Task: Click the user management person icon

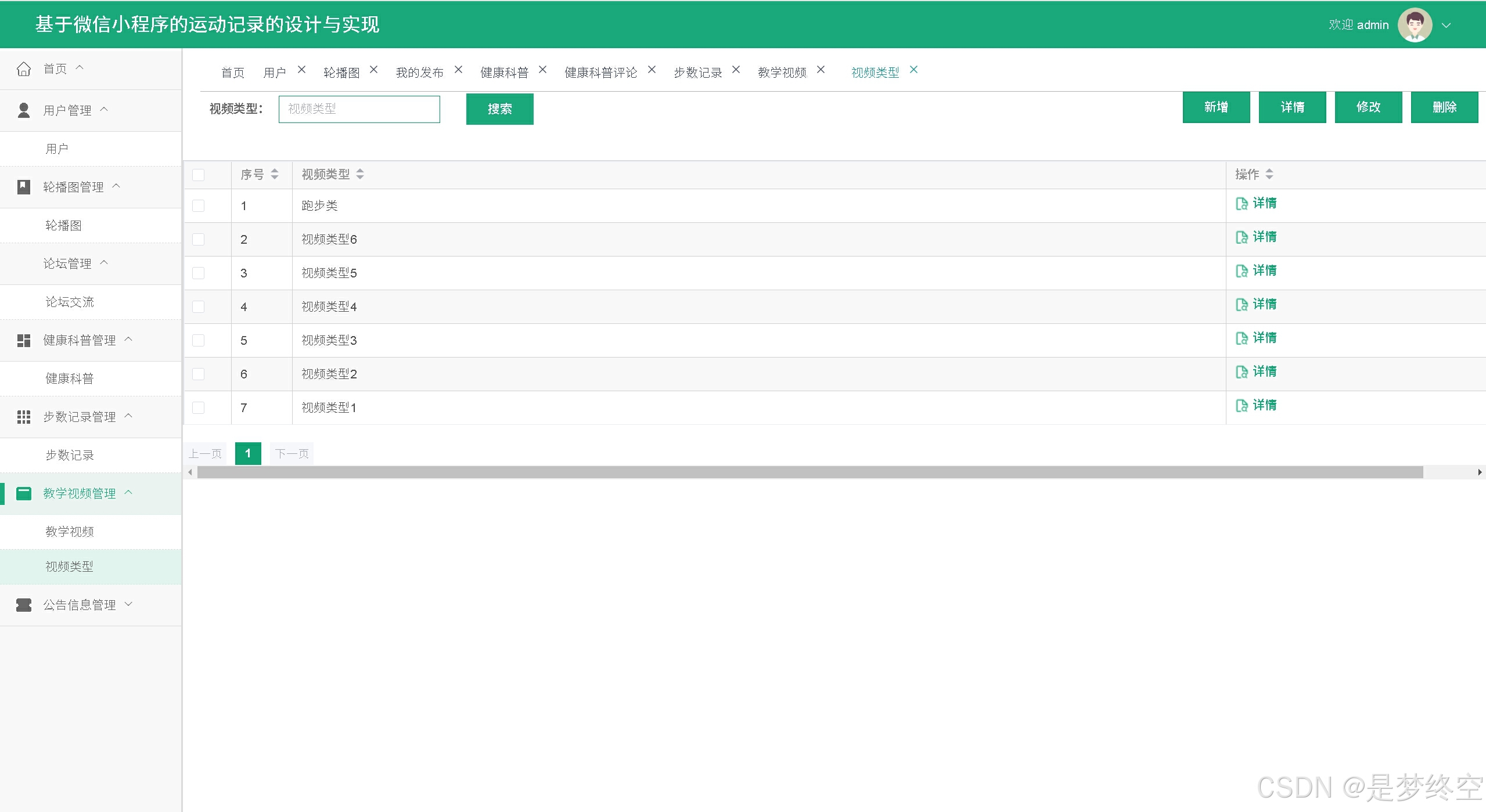Action: point(24,110)
